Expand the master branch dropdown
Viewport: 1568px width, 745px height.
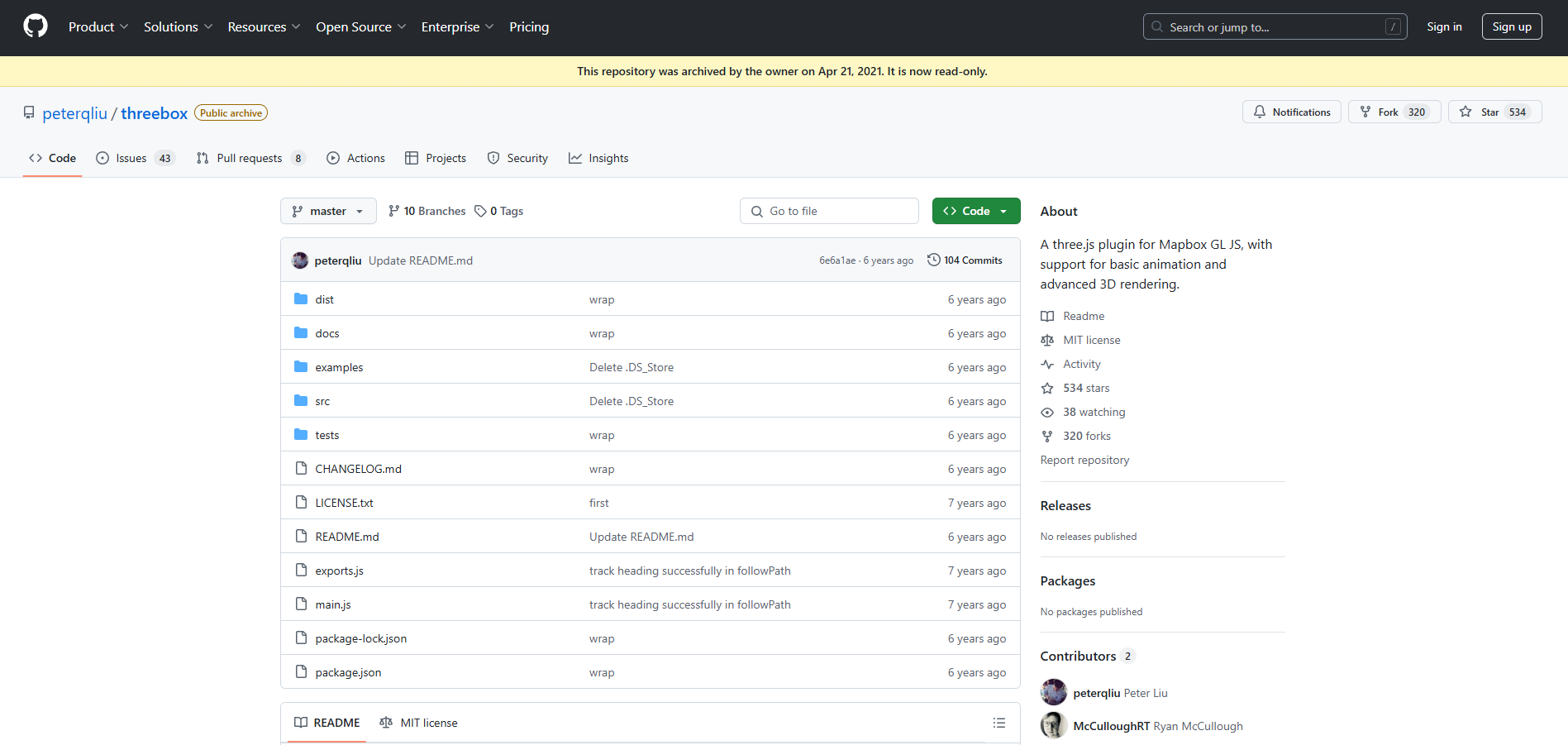[x=328, y=211]
